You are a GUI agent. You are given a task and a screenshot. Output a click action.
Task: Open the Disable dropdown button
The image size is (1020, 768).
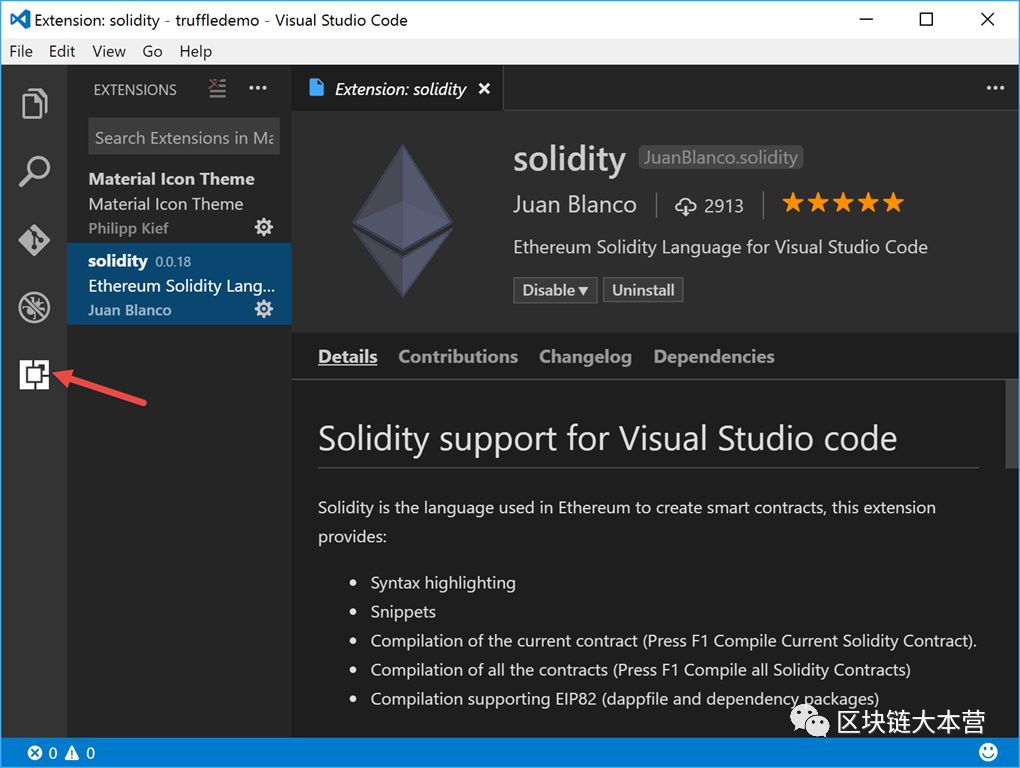[555, 290]
